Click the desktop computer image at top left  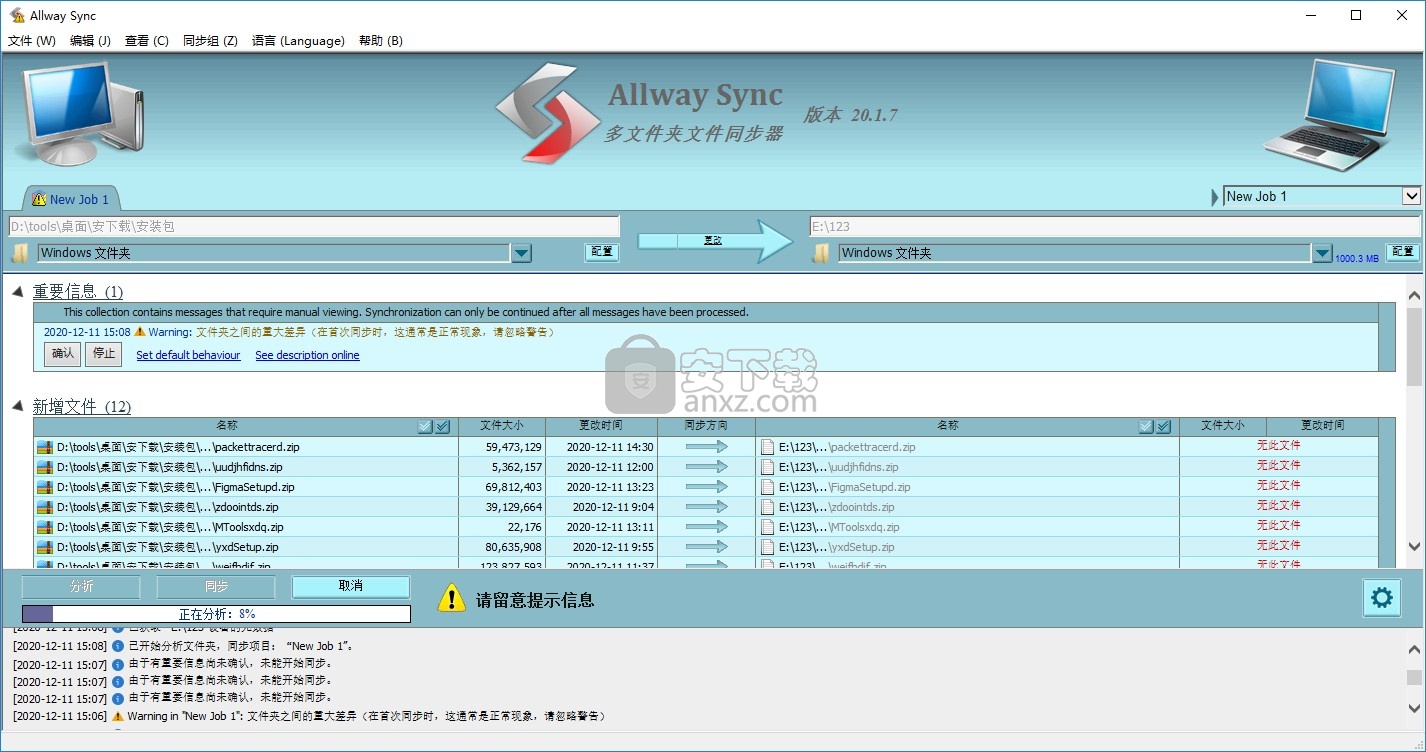coord(82,115)
